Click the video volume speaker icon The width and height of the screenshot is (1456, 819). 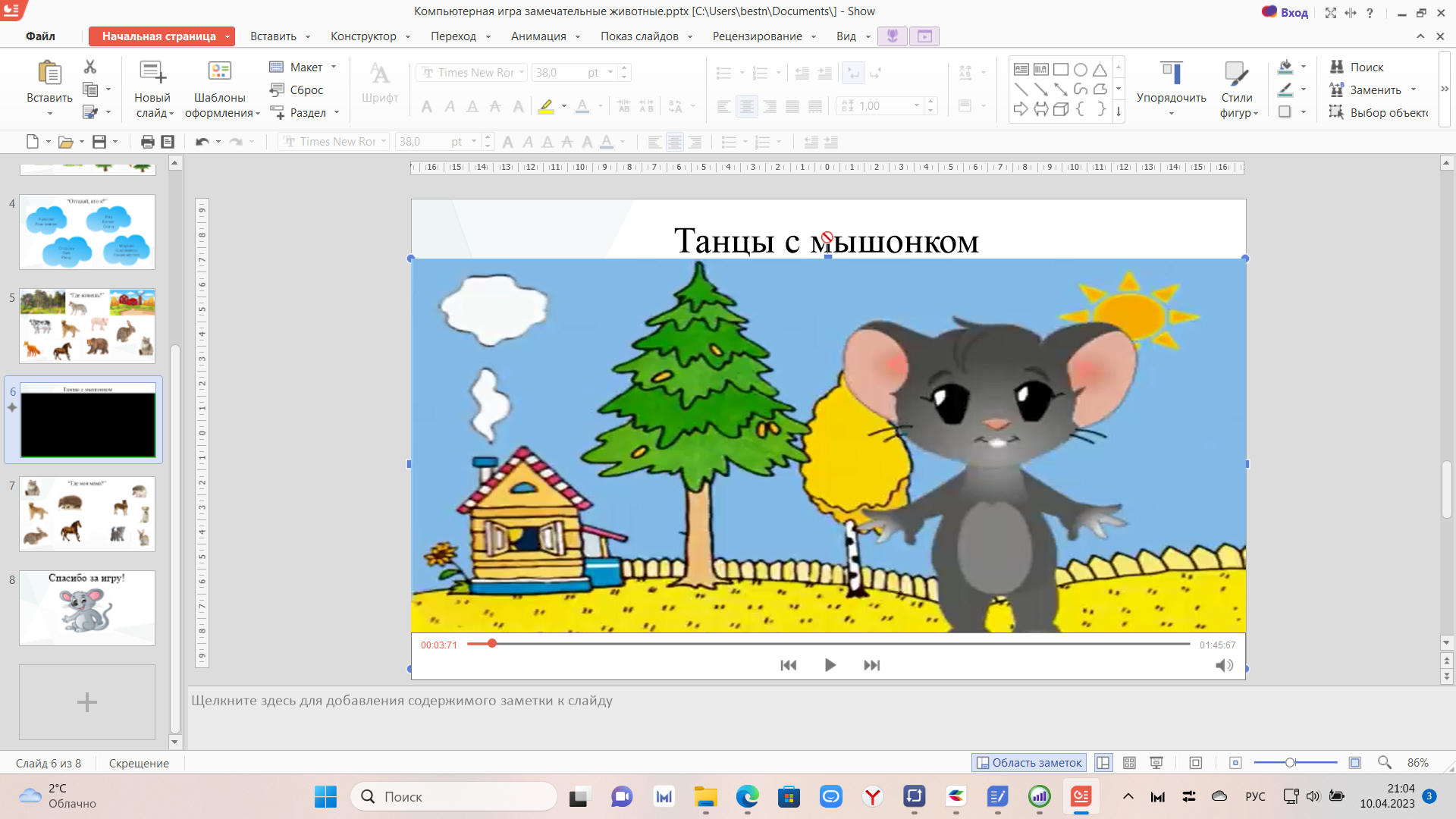click(x=1223, y=665)
